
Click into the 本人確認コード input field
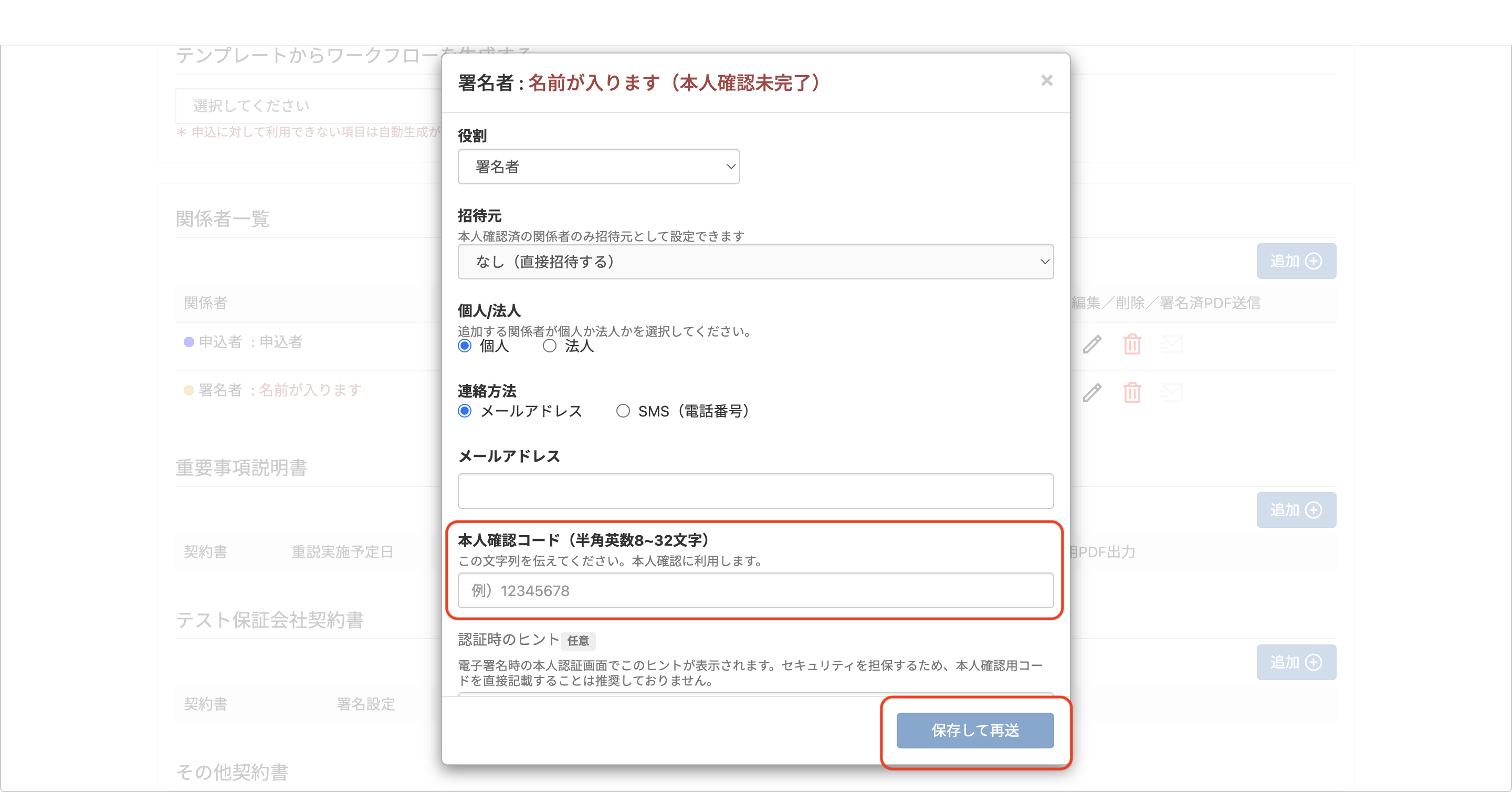coord(755,591)
